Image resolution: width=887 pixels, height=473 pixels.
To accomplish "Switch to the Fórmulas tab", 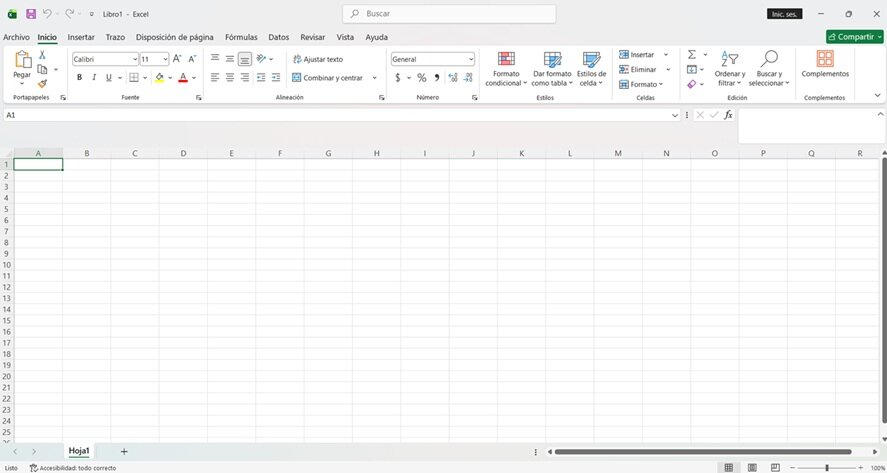I will point(241,37).
